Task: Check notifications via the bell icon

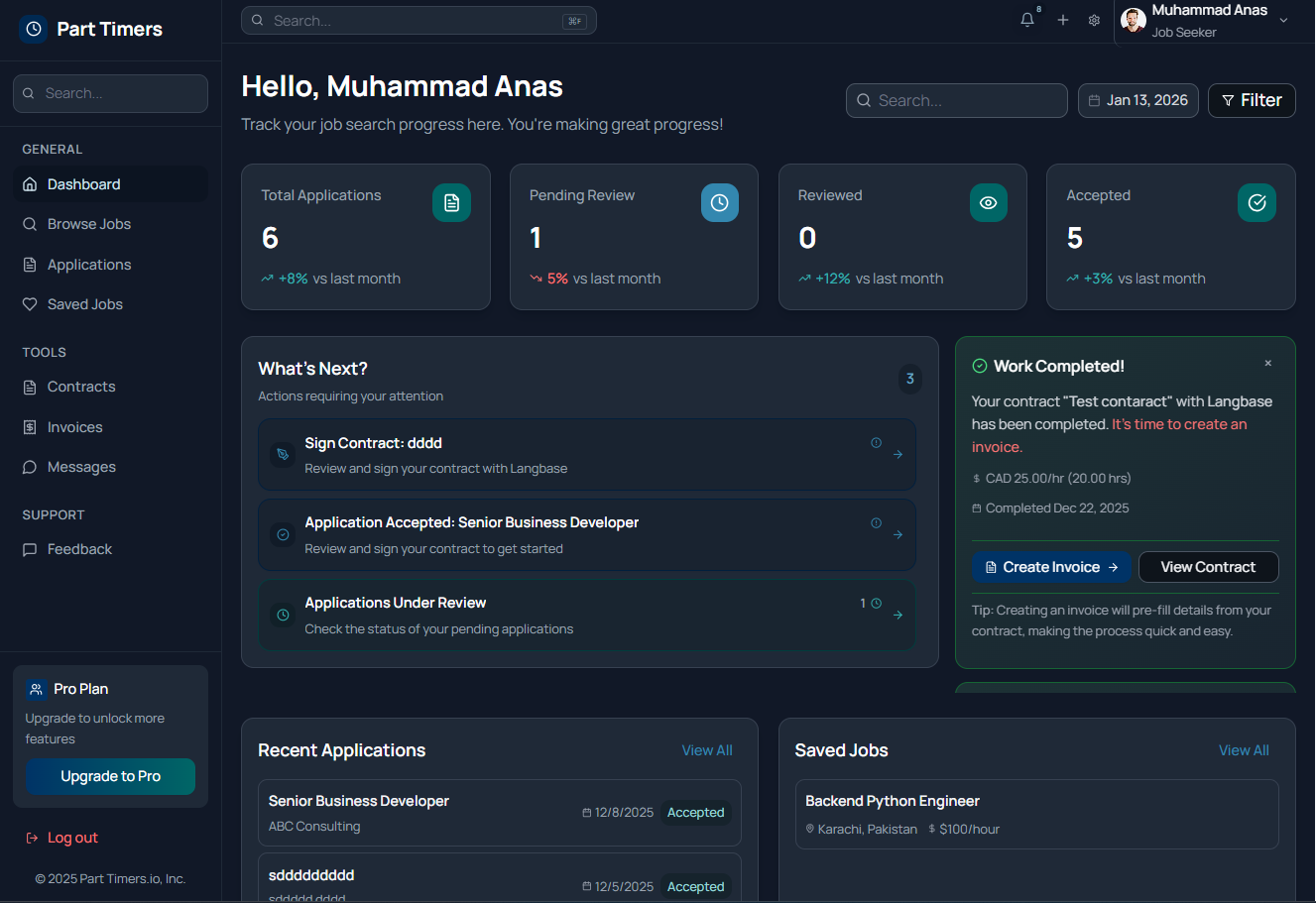Action: tap(1026, 19)
